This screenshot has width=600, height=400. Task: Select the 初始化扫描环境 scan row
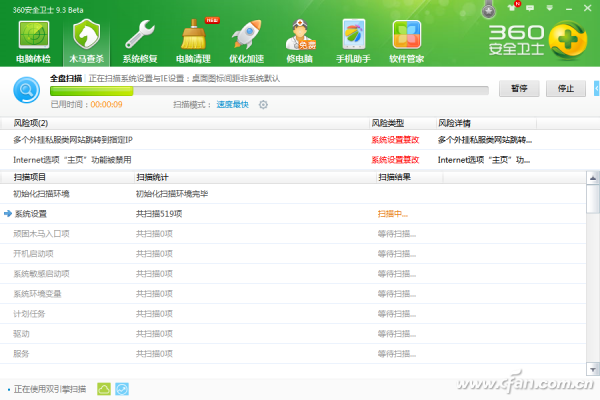(293, 194)
